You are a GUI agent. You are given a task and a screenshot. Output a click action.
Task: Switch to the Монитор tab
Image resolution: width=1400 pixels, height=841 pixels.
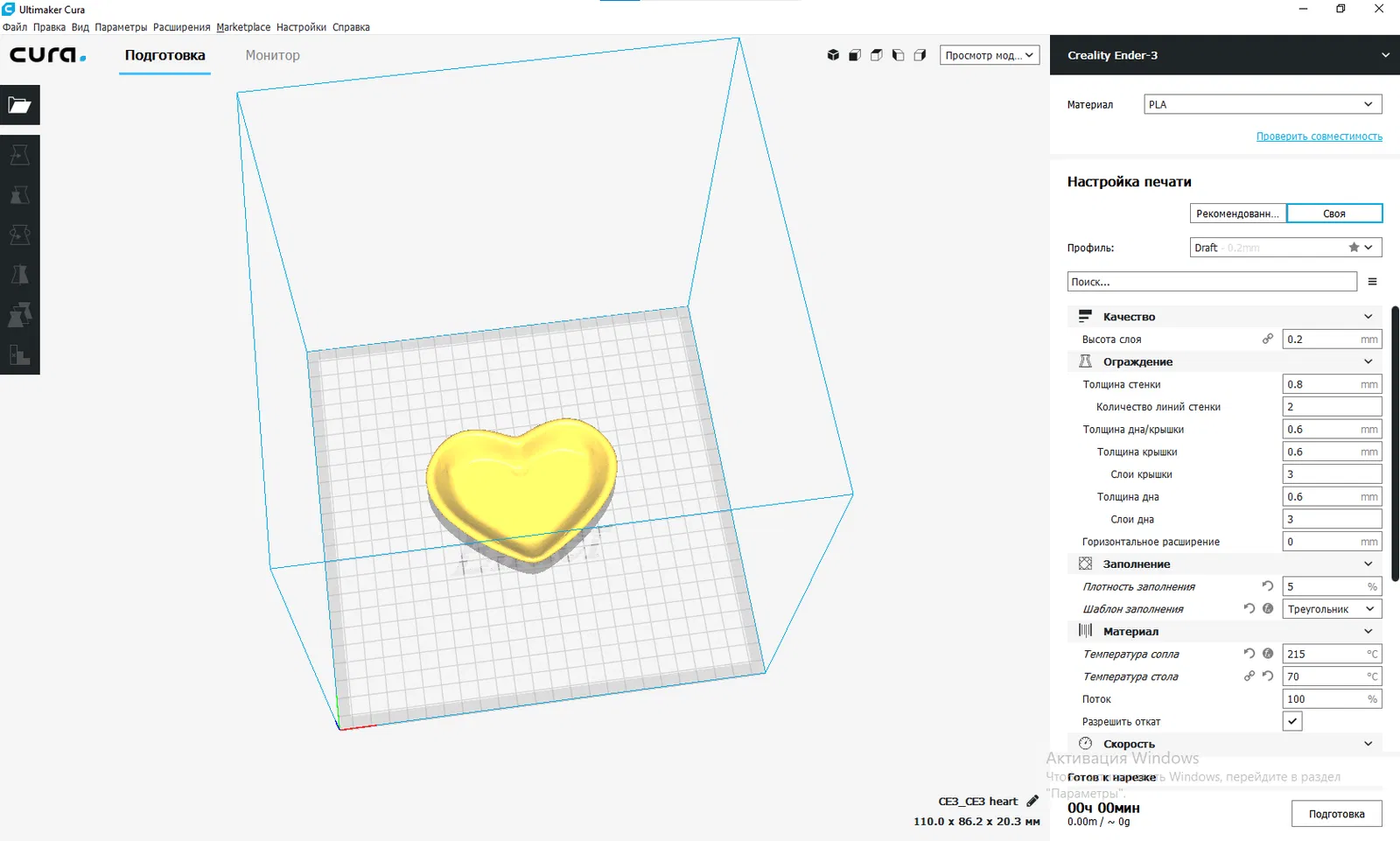pyautogui.click(x=272, y=55)
